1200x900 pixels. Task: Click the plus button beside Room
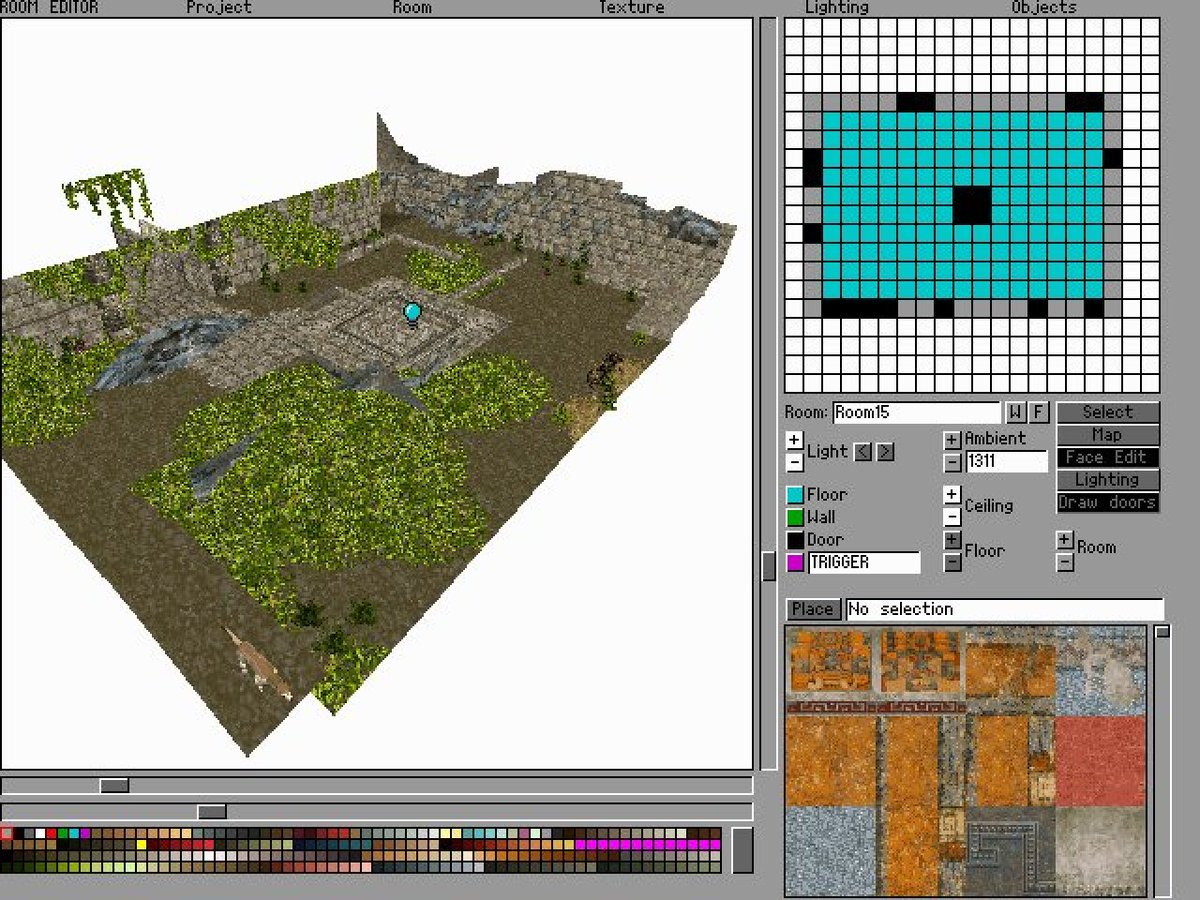click(x=1065, y=540)
